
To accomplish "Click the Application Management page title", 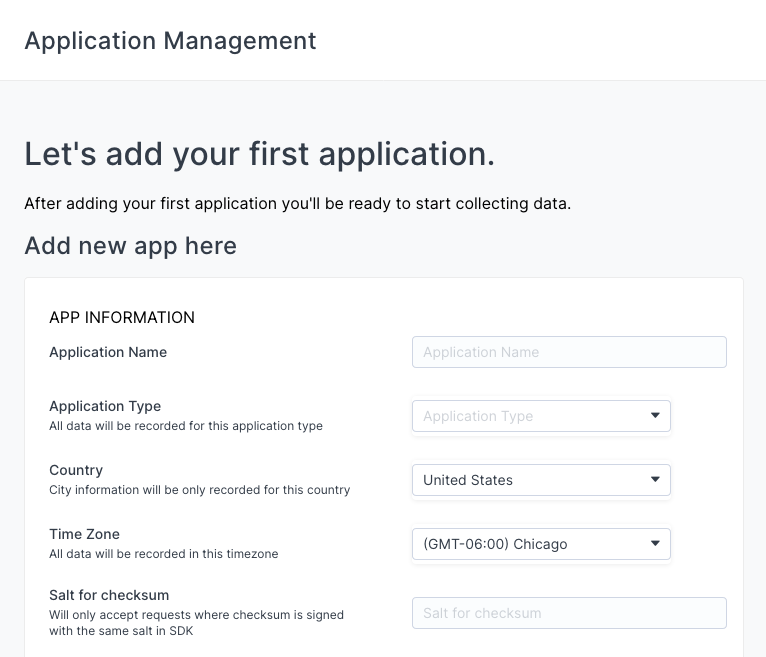I will pos(170,41).
